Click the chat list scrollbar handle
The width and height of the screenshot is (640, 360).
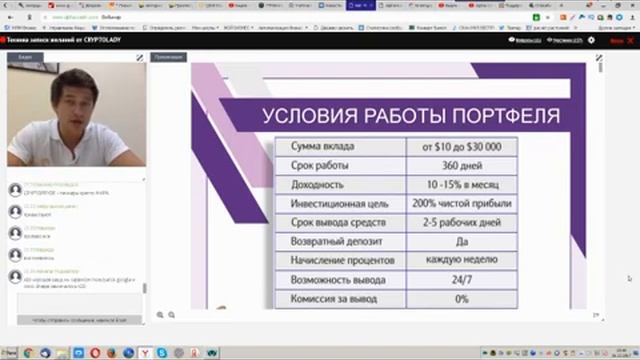144,288
